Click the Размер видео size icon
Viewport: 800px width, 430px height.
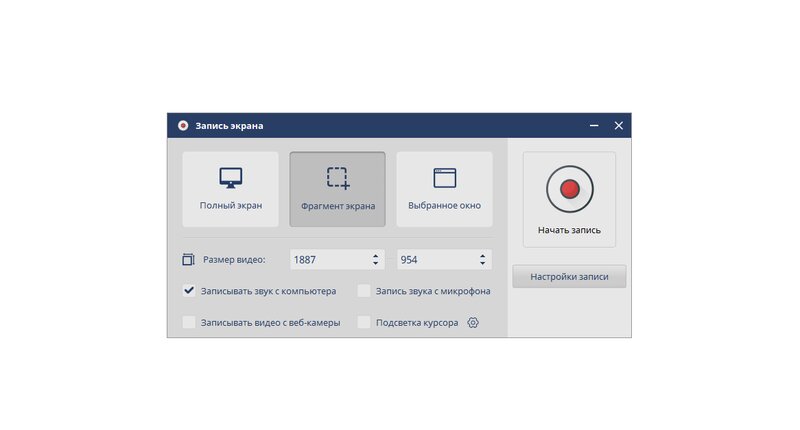click(188, 260)
